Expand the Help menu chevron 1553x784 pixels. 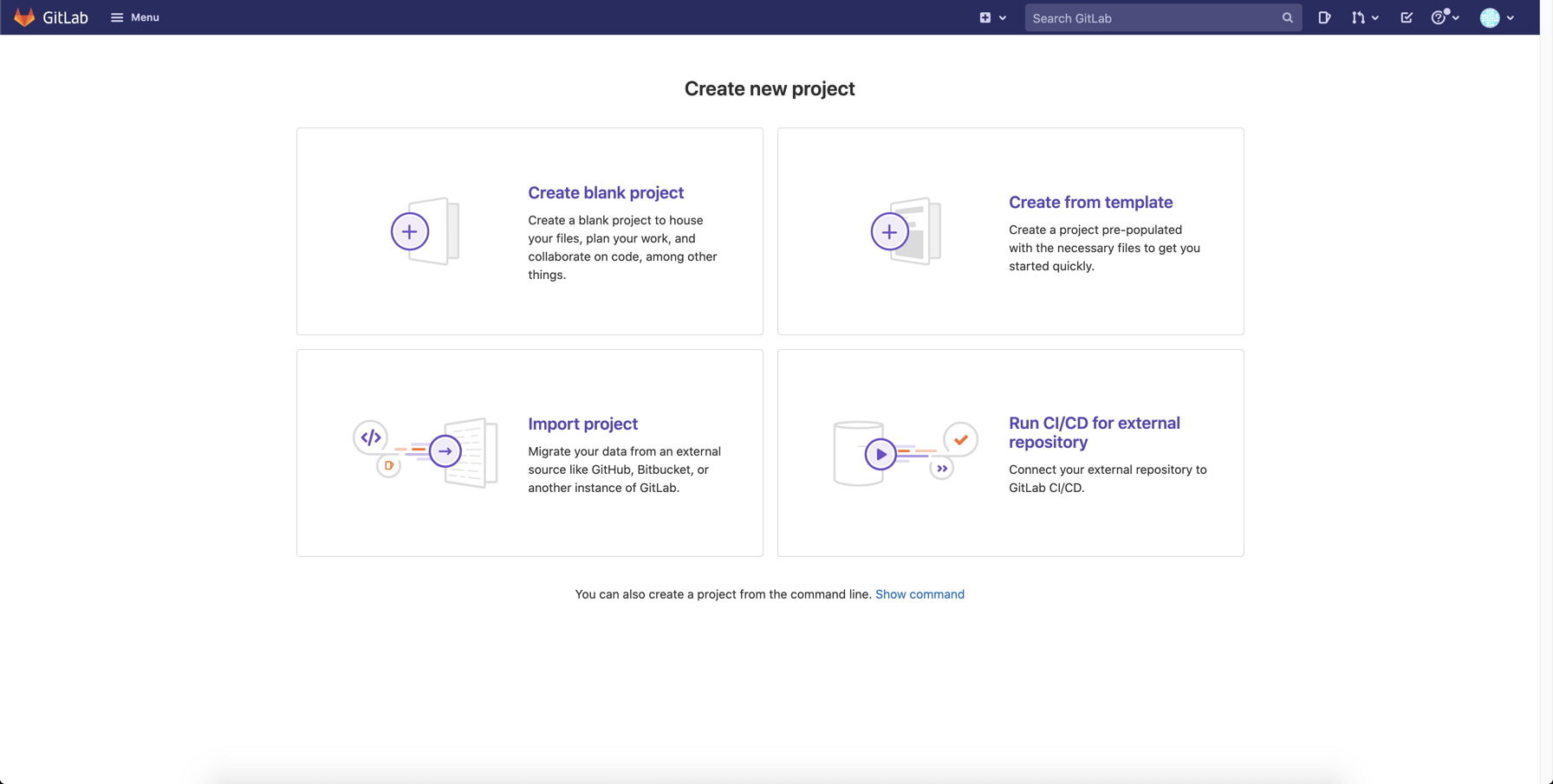(1456, 18)
